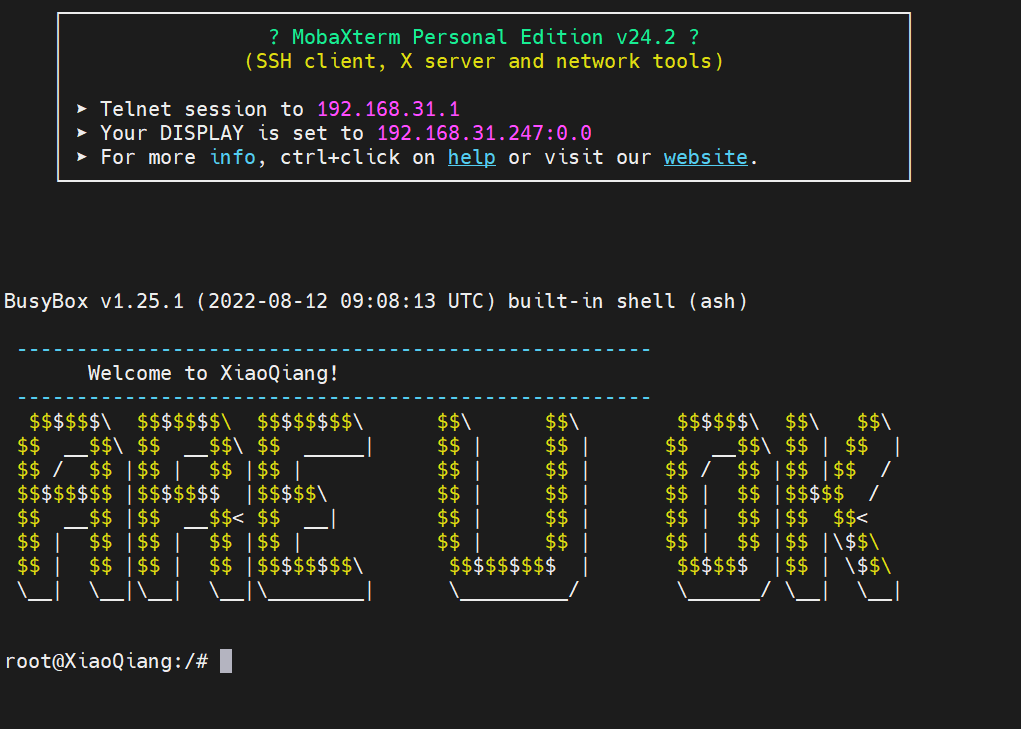Click the arrow bullet before For more info
Viewport: 1021px width, 729px height.
click(82, 157)
